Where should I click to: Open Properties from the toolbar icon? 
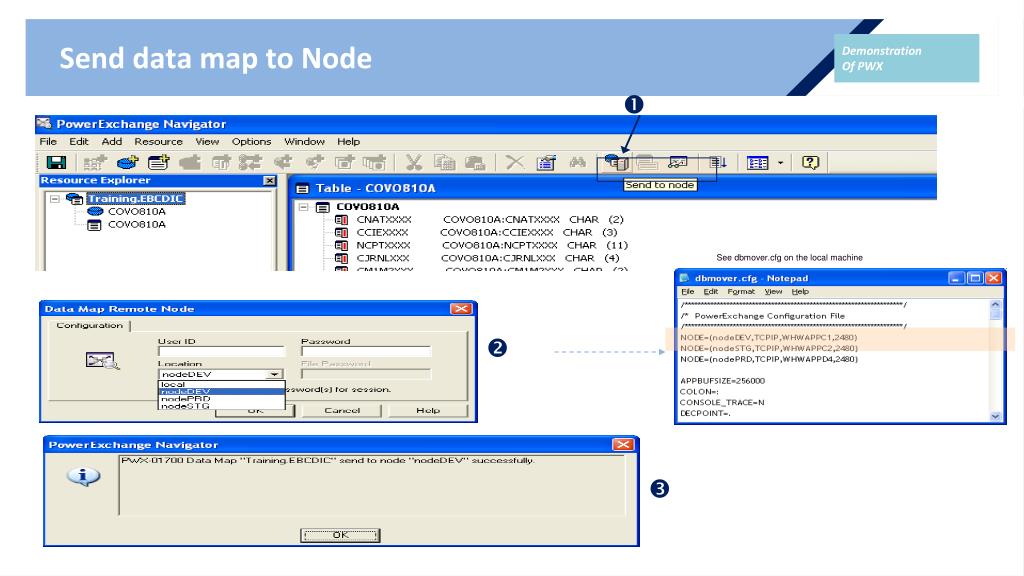[546, 162]
